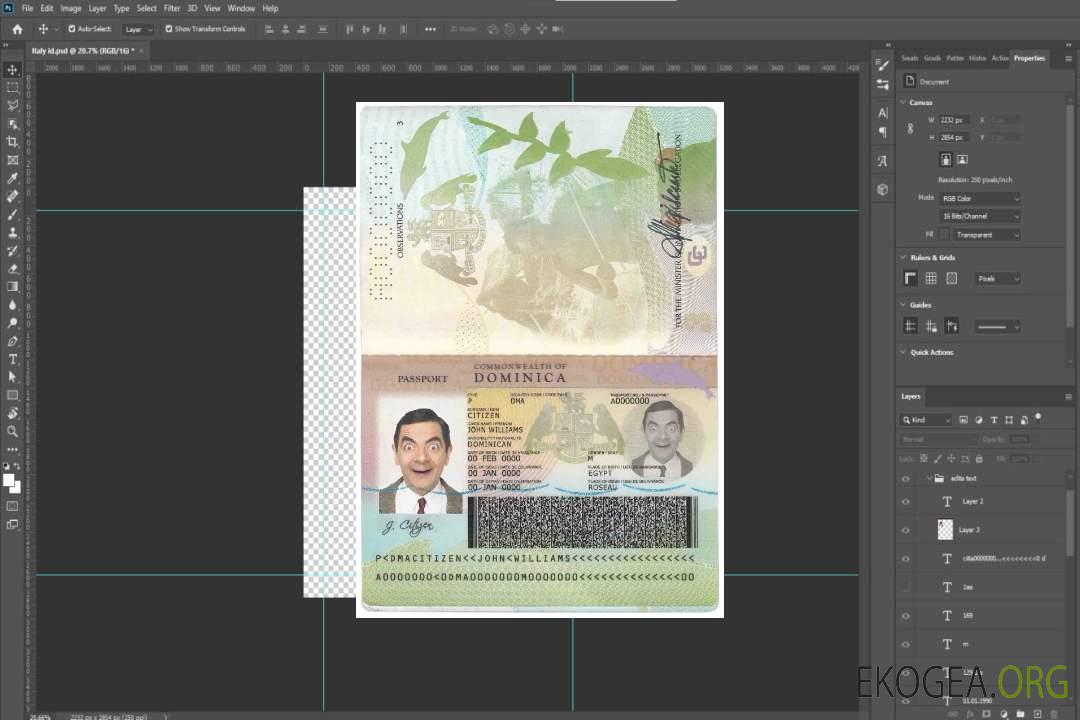
Task: Collapse the edita text group
Action: pos(929,478)
